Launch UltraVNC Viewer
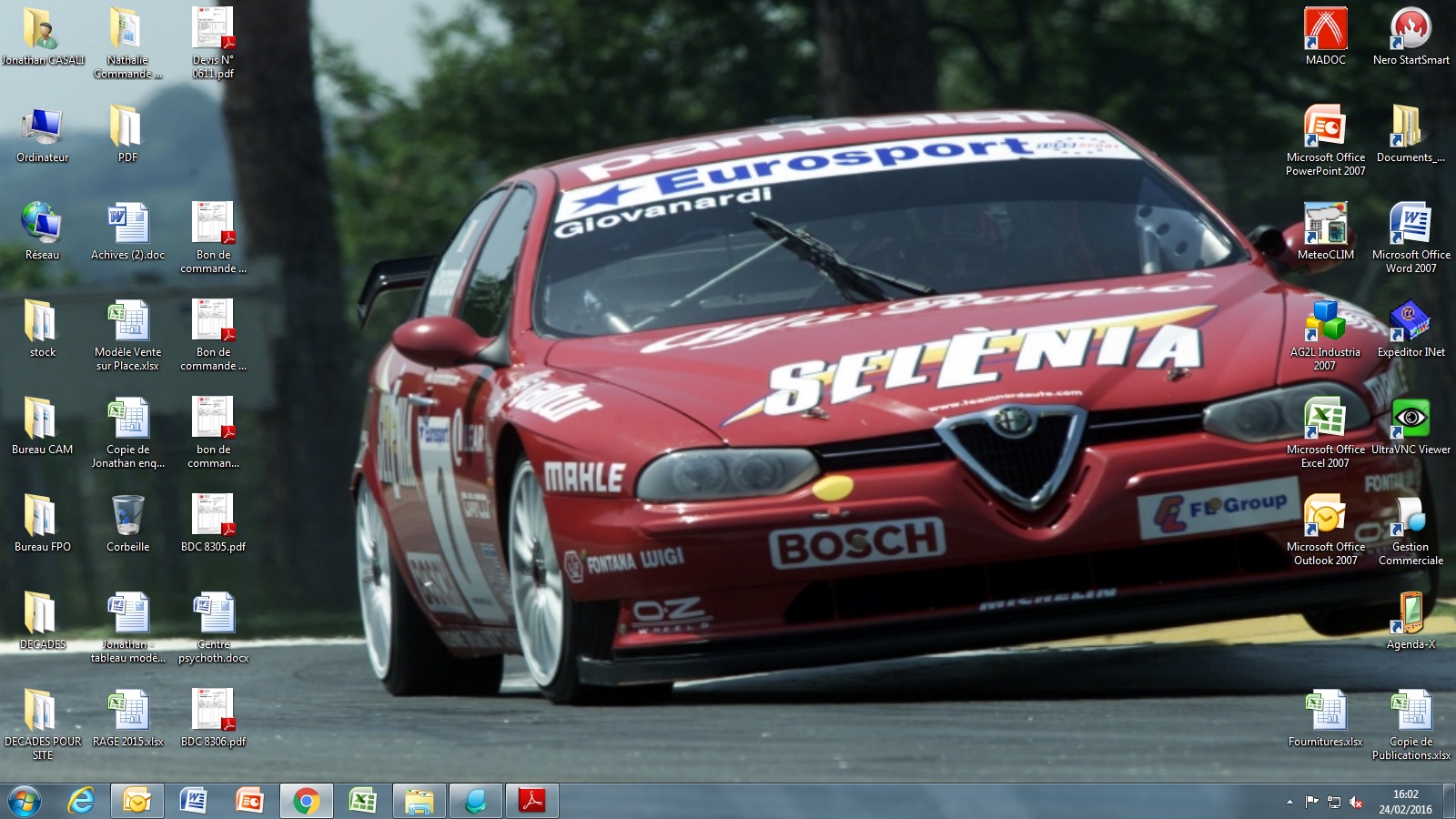 1410,427
